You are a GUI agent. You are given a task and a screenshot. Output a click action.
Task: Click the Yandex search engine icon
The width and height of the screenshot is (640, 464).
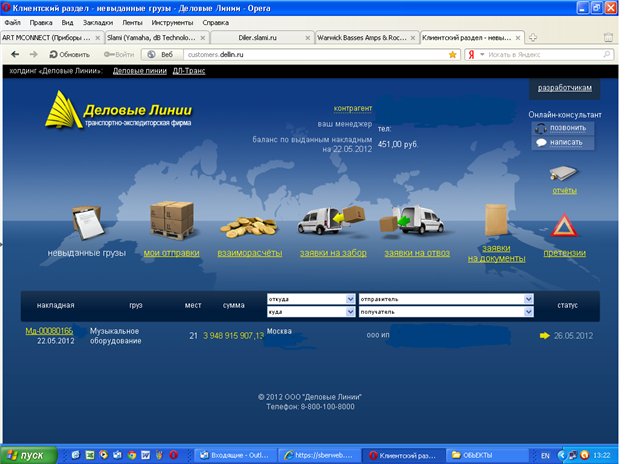click(471, 55)
